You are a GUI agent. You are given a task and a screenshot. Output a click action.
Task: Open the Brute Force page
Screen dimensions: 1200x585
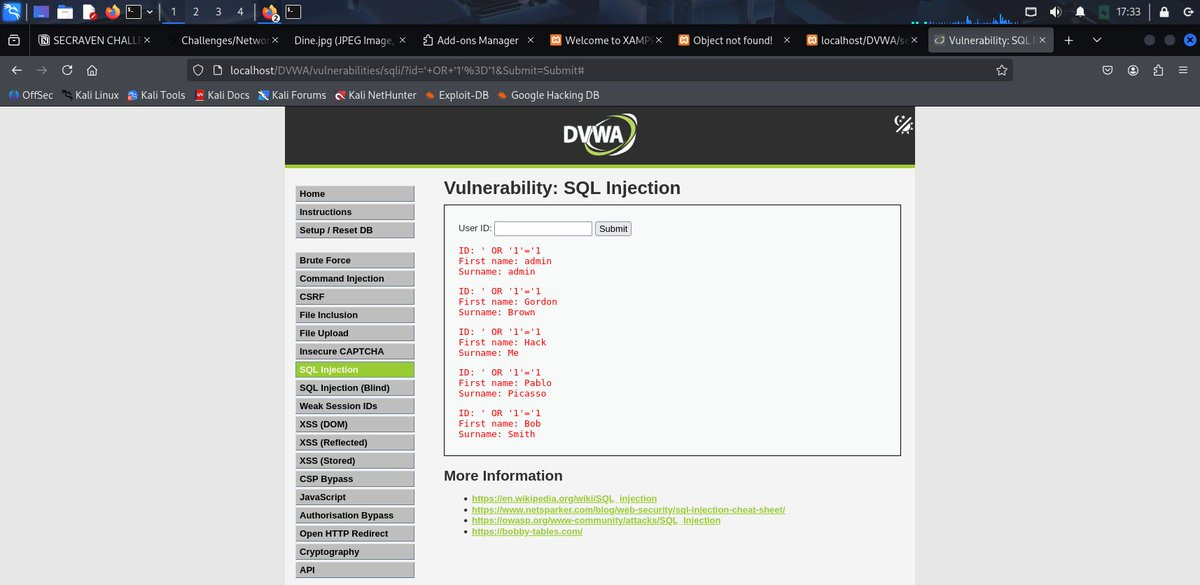[355, 260]
